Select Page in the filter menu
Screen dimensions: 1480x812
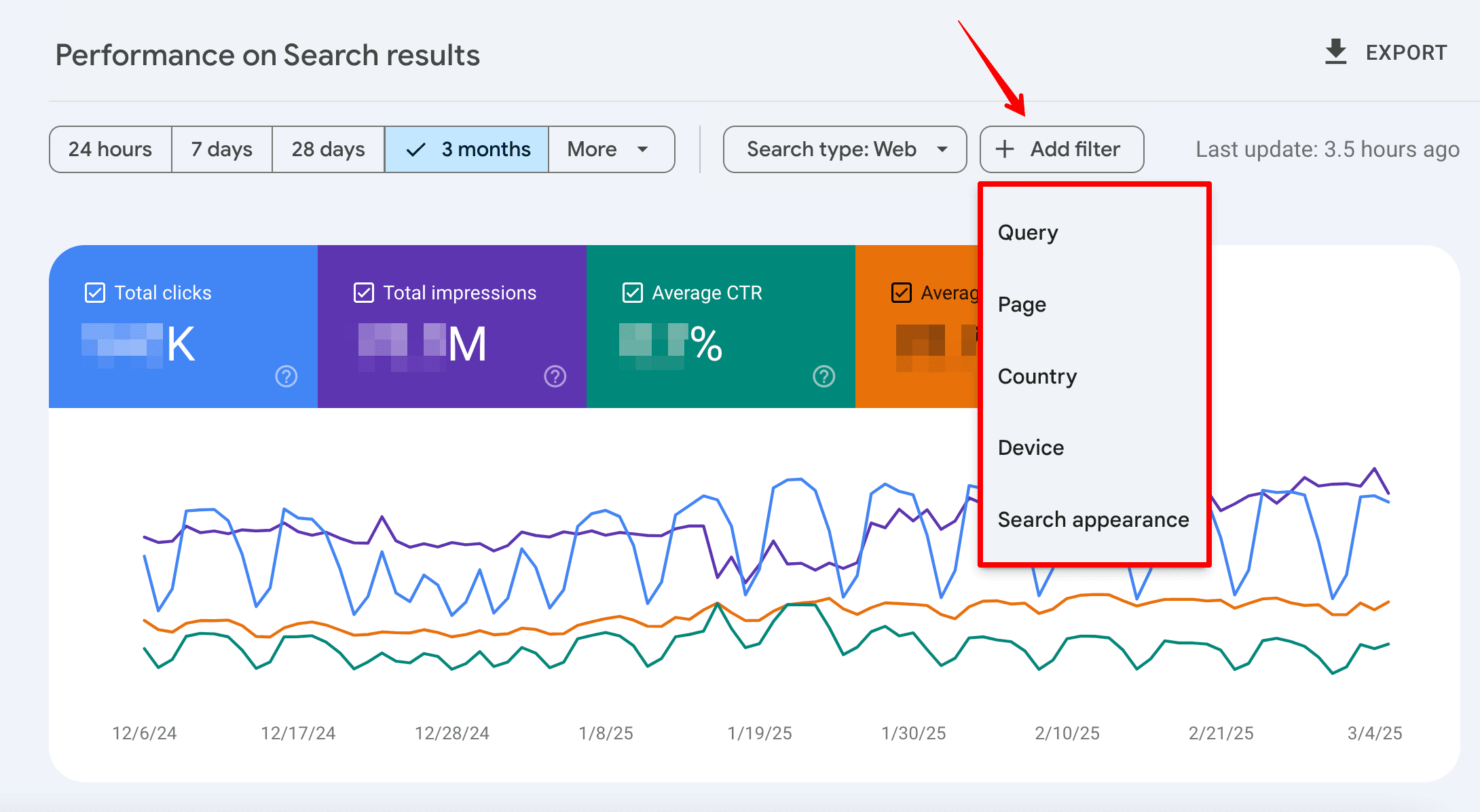click(1022, 305)
